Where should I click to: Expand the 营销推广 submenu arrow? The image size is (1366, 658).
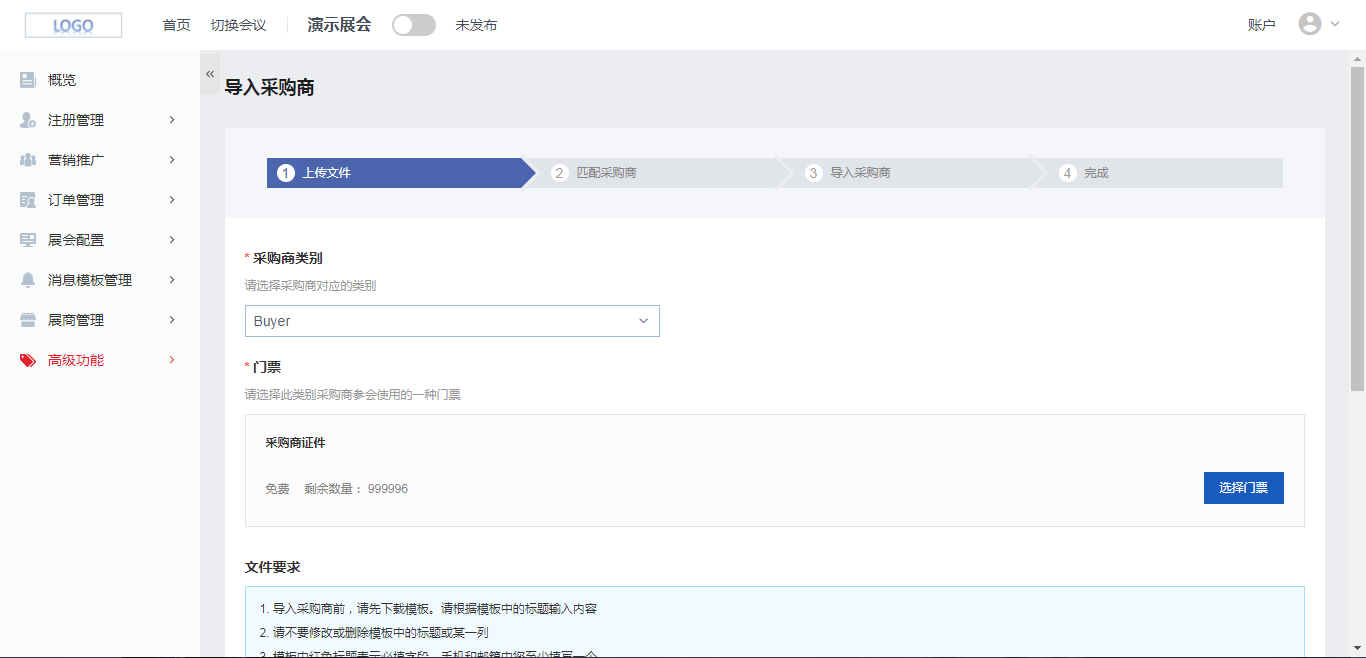tap(172, 160)
